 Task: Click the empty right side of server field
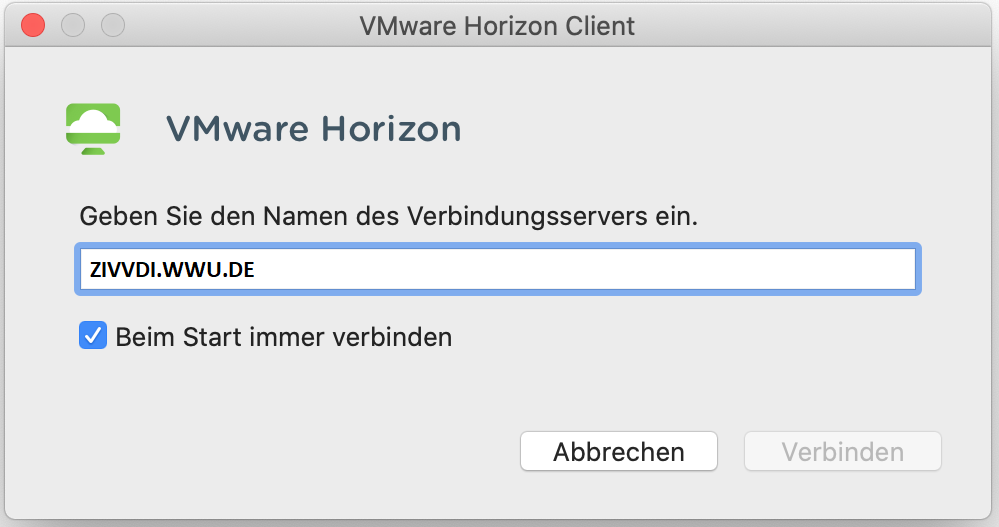coord(700,269)
